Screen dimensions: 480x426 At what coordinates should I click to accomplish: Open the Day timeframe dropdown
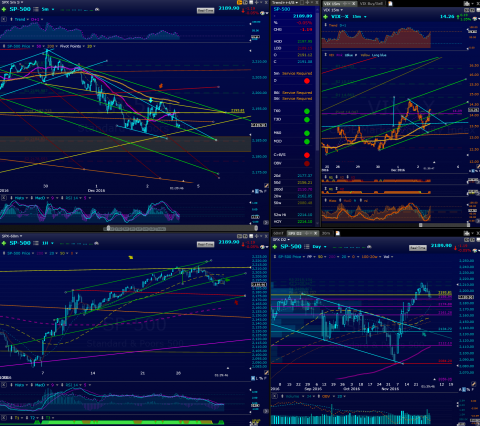pos(319,247)
